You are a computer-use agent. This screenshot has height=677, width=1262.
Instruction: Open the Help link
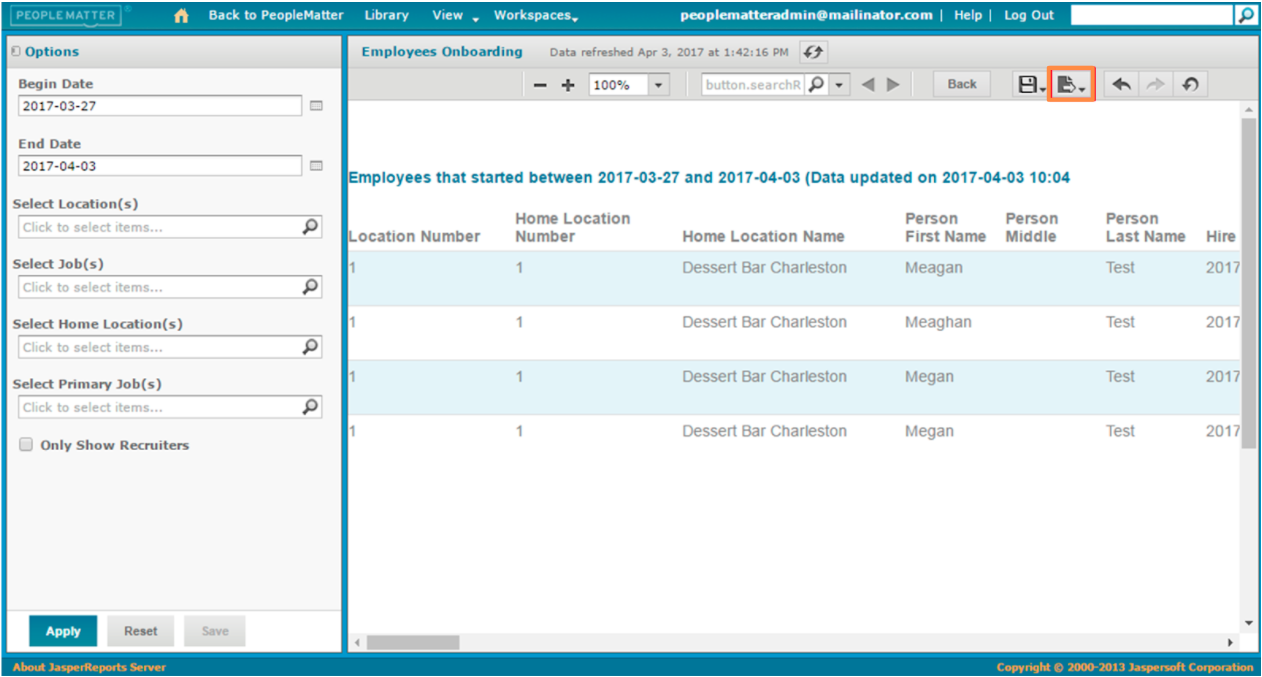click(x=967, y=16)
